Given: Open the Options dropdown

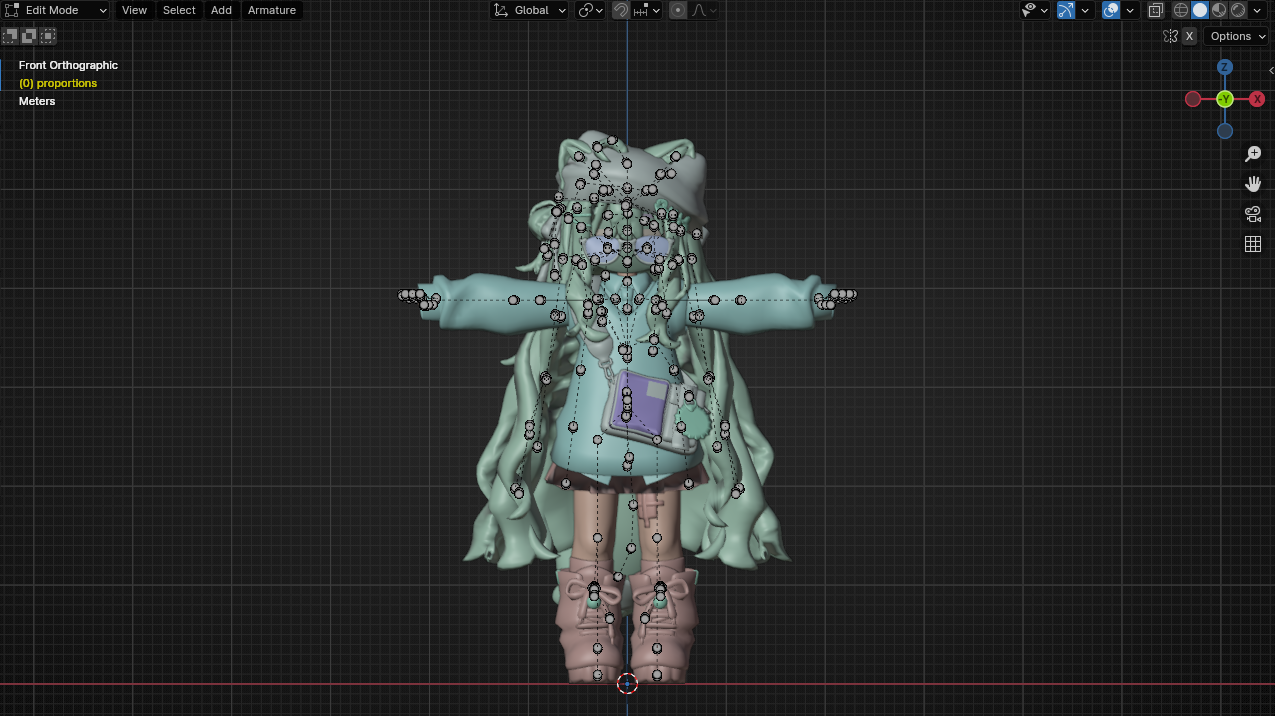Looking at the screenshot, I should [1238, 36].
